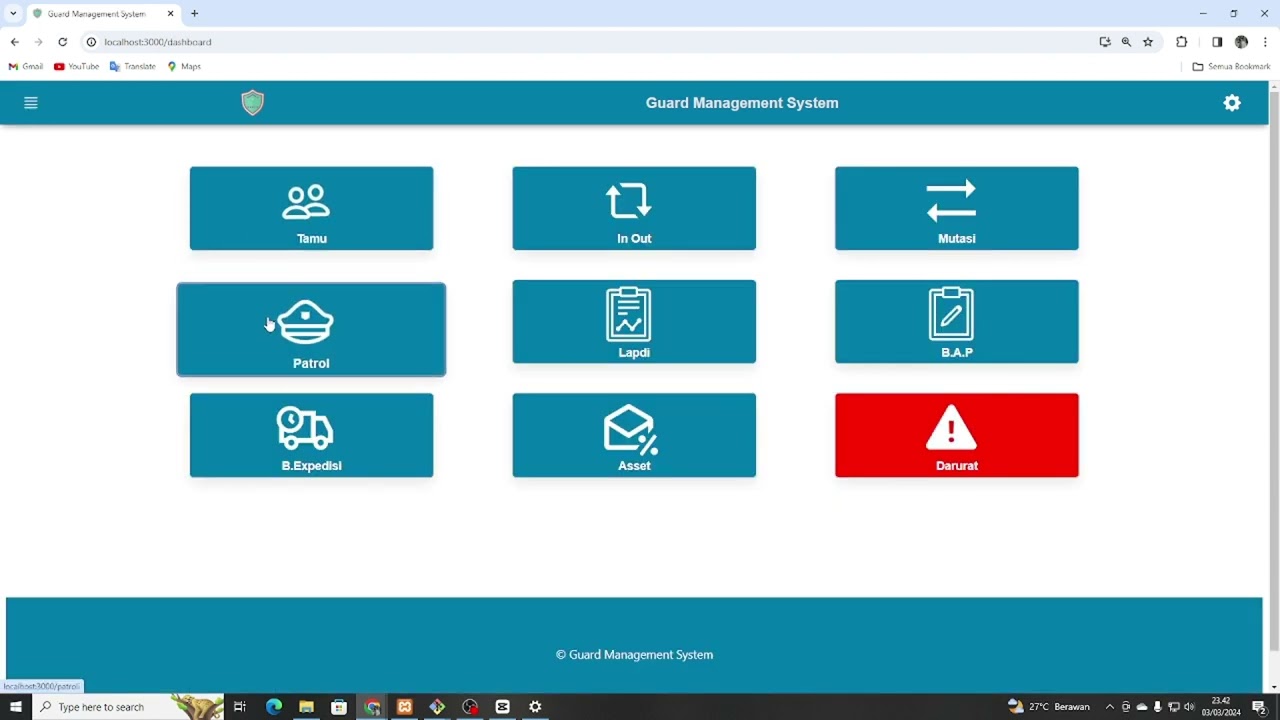Open the Chrome three-dot menu
The width and height of the screenshot is (1280, 720).
(x=1265, y=42)
